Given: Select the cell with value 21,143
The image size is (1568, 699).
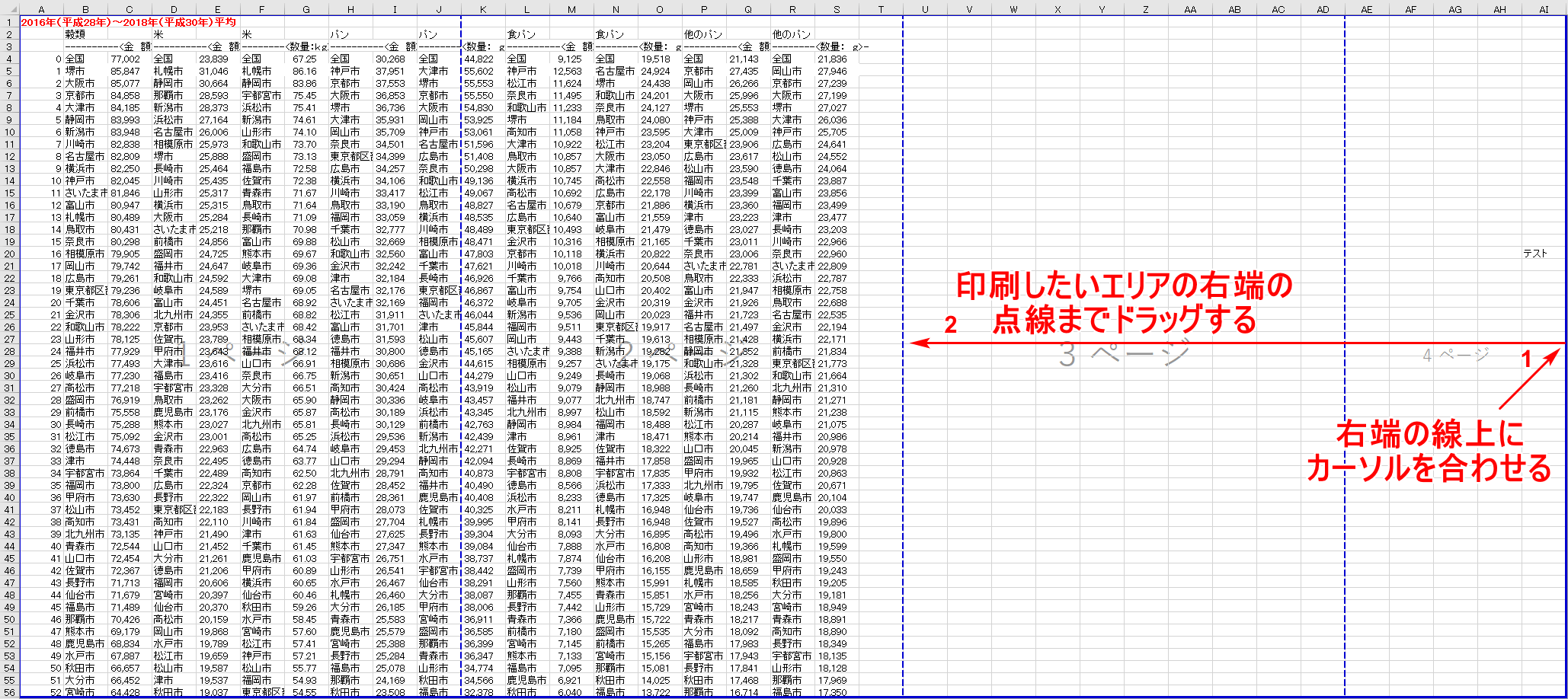Looking at the screenshot, I should point(748,59).
